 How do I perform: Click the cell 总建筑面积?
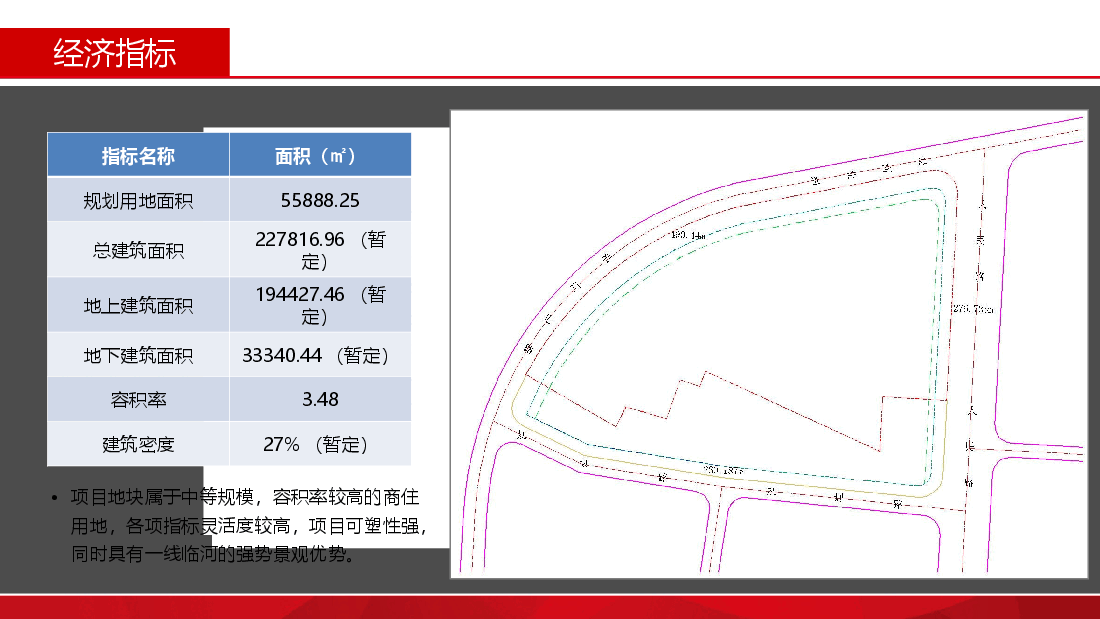[x=138, y=250]
